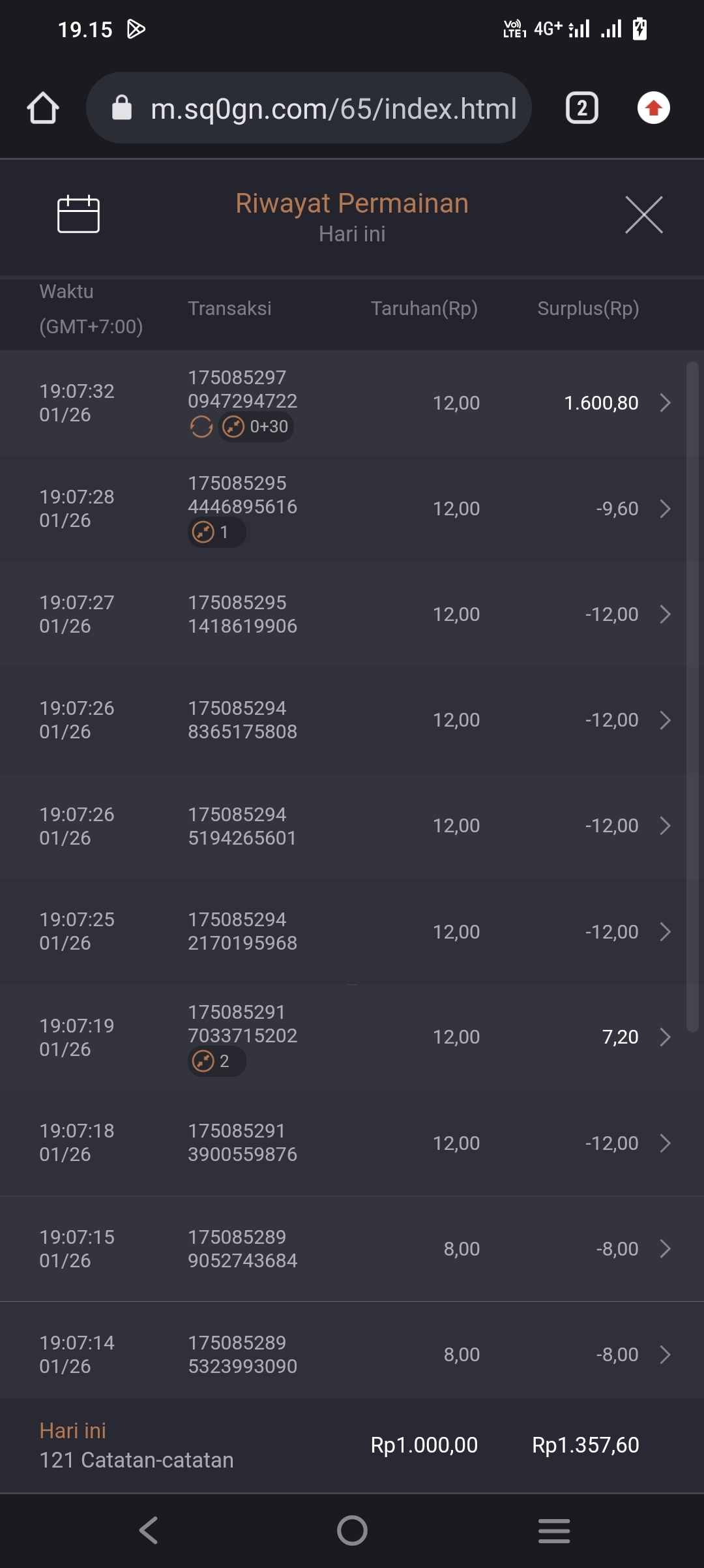Select the 19:07:15 transaction with 8,00 bet
This screenshot has width=704, height=1568.
coord(242,1248)
